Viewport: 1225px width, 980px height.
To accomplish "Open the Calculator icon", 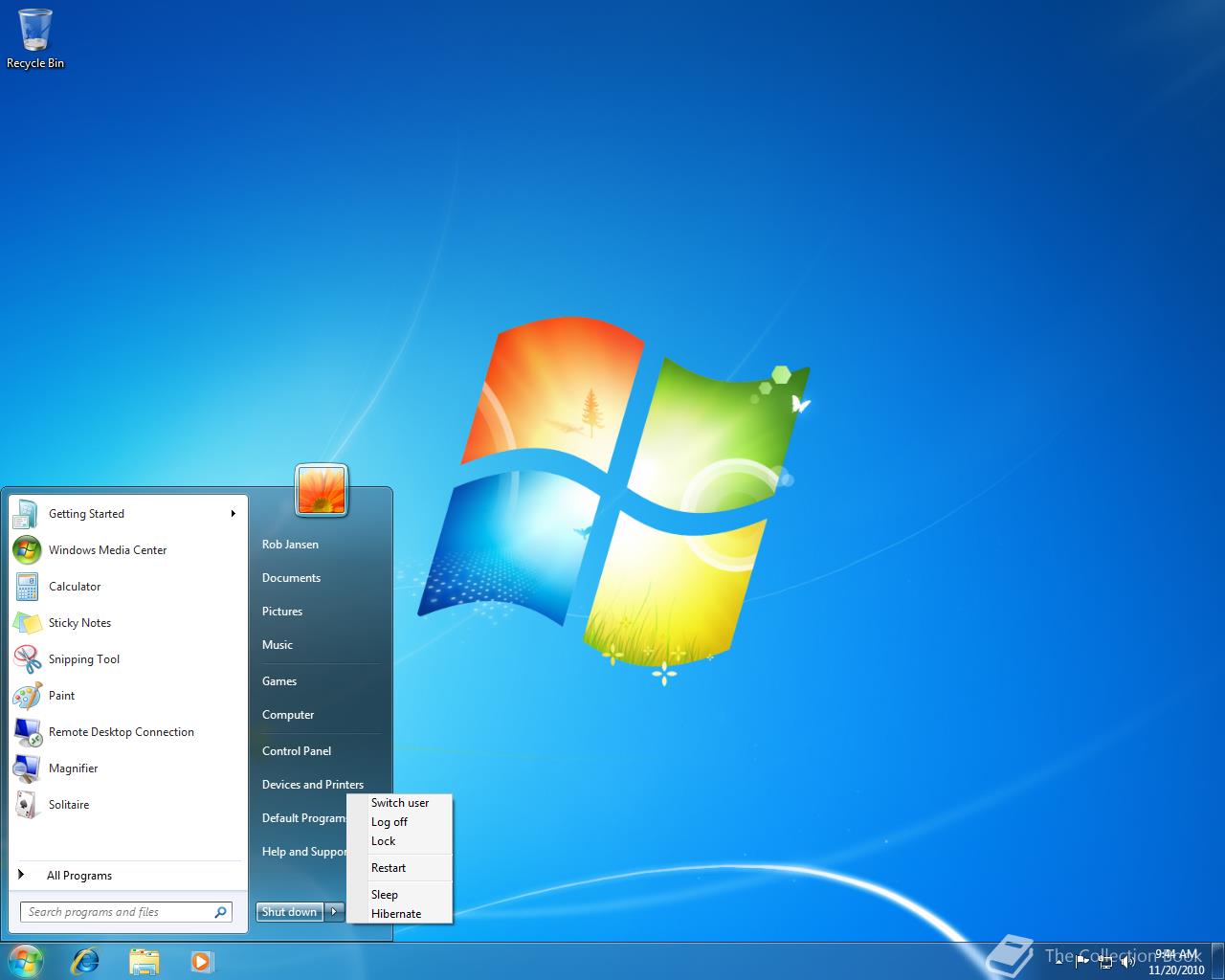I will coord(26,587).
